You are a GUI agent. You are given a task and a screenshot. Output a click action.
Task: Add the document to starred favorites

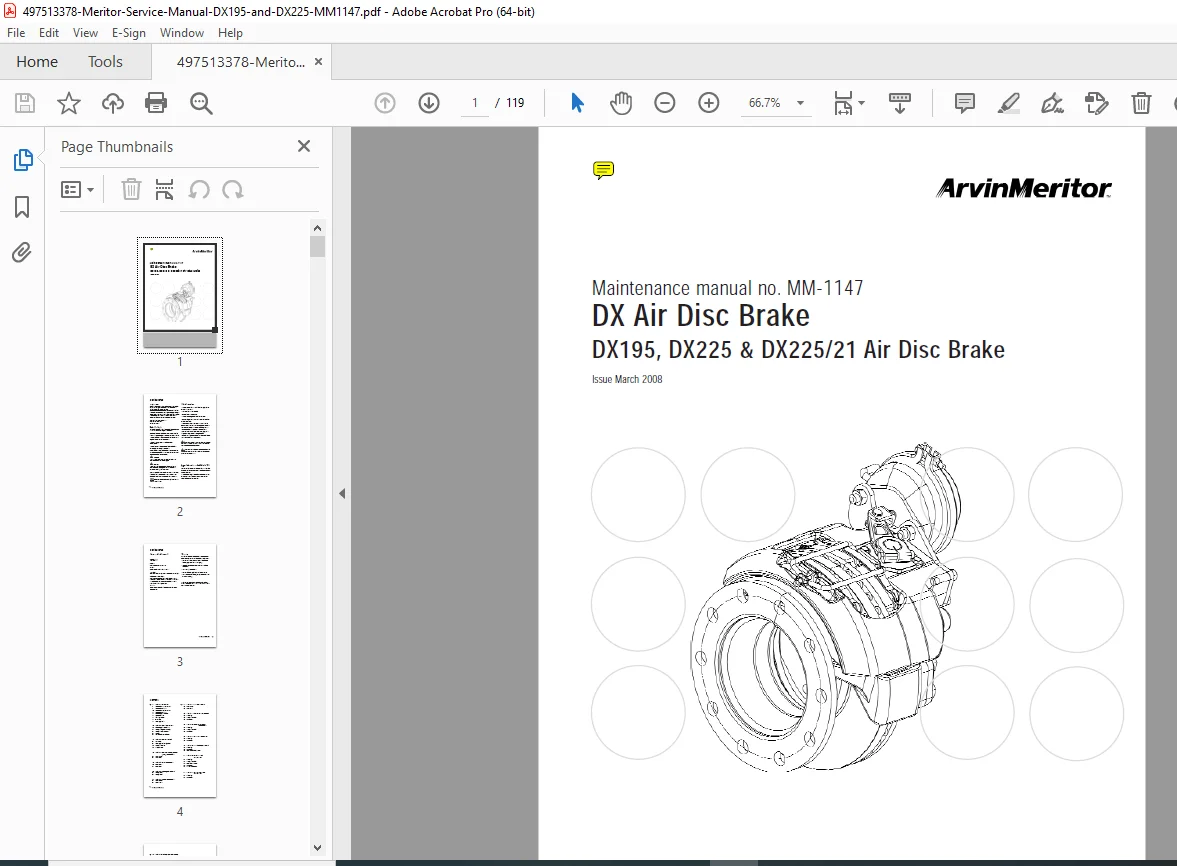click(x=68, y=103)
